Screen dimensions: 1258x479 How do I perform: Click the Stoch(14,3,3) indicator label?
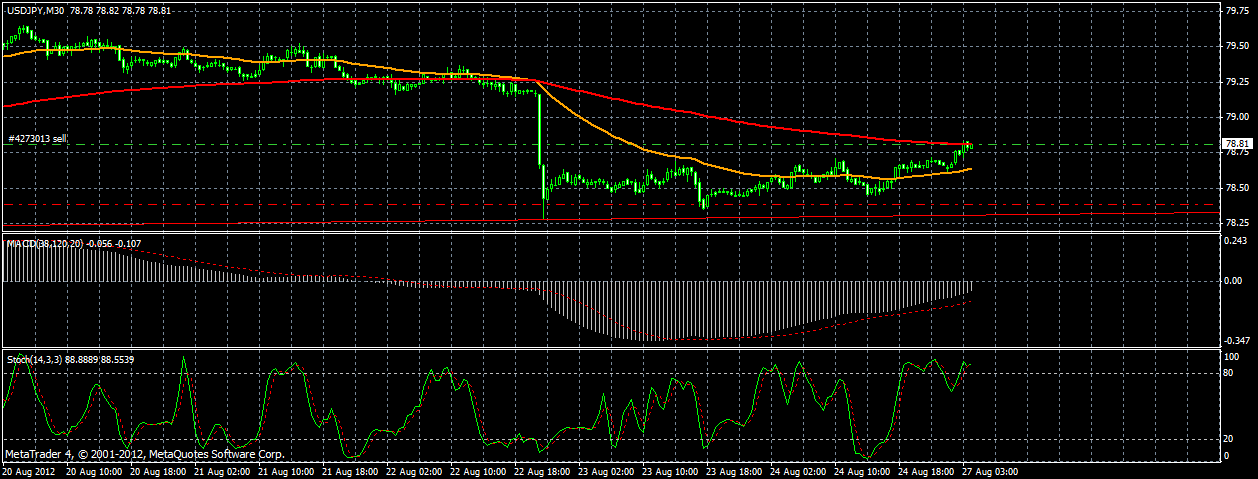(x=35, y=358)
